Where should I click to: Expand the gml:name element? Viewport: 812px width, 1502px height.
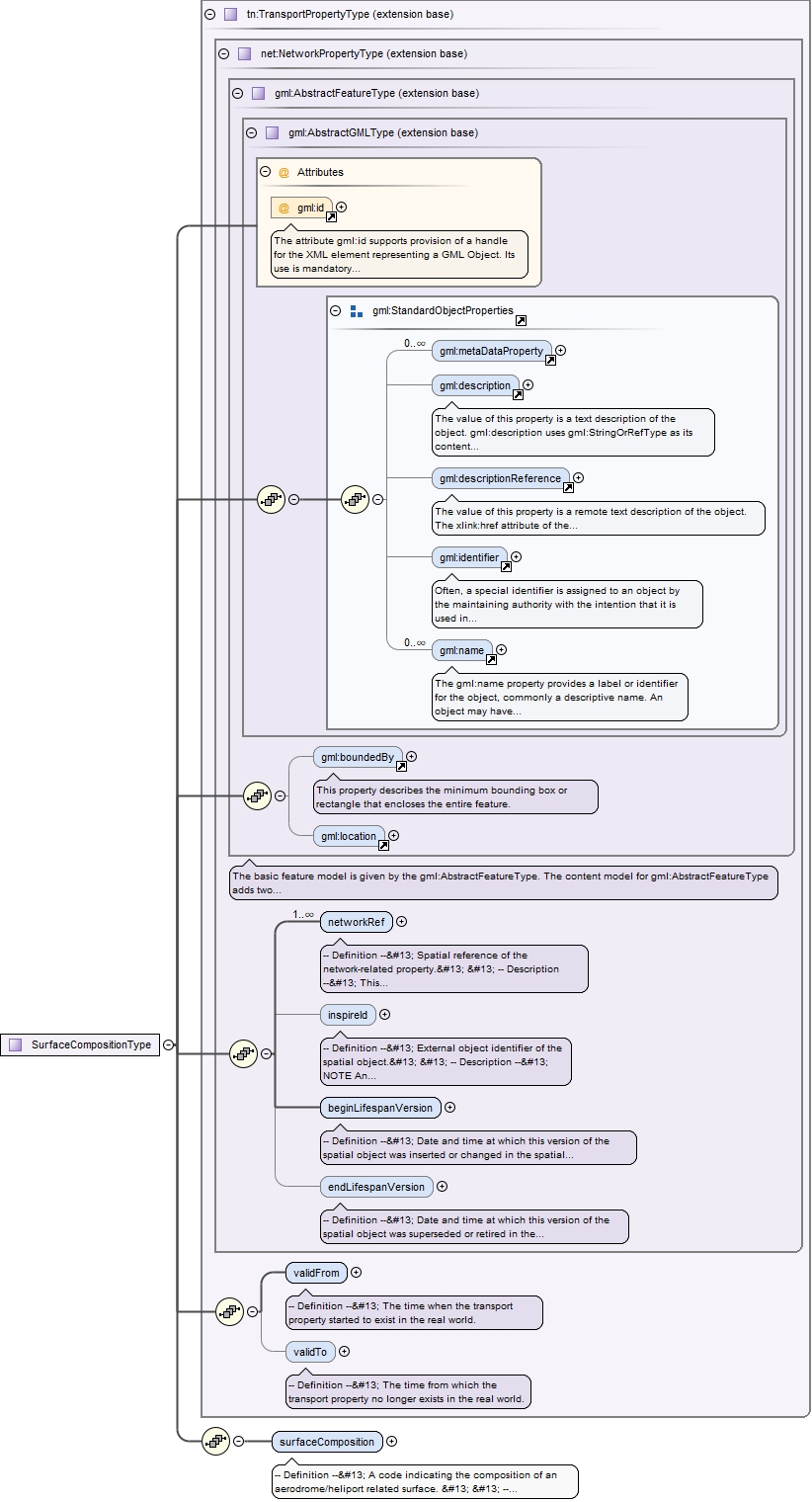[x=501, y=650]
